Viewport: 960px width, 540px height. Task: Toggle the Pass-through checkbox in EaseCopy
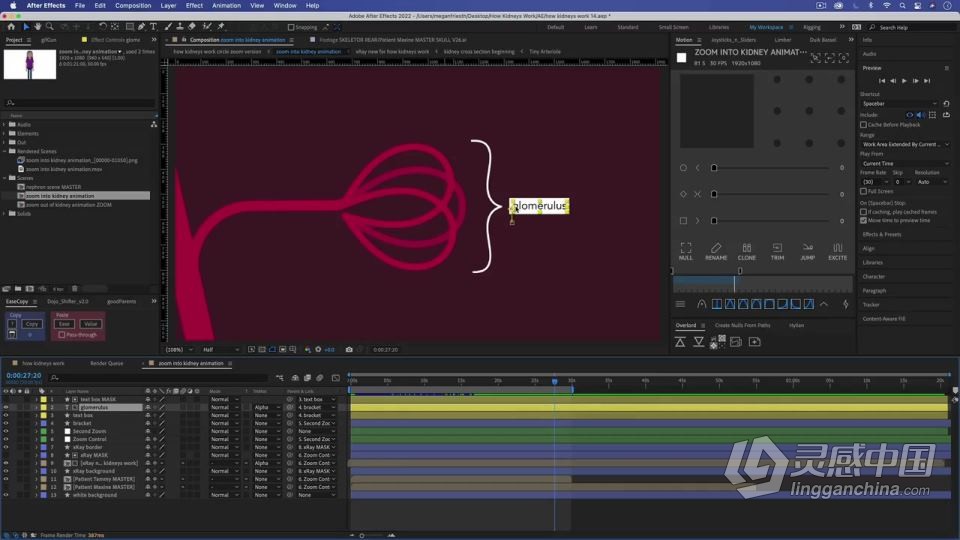[61, 335]
